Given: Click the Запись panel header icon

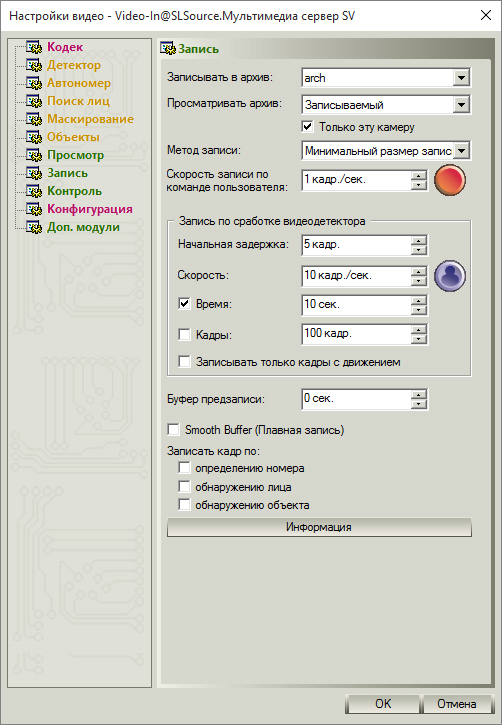Looking at the screenshot, I should pyautogui.click(x=168, y=49).
